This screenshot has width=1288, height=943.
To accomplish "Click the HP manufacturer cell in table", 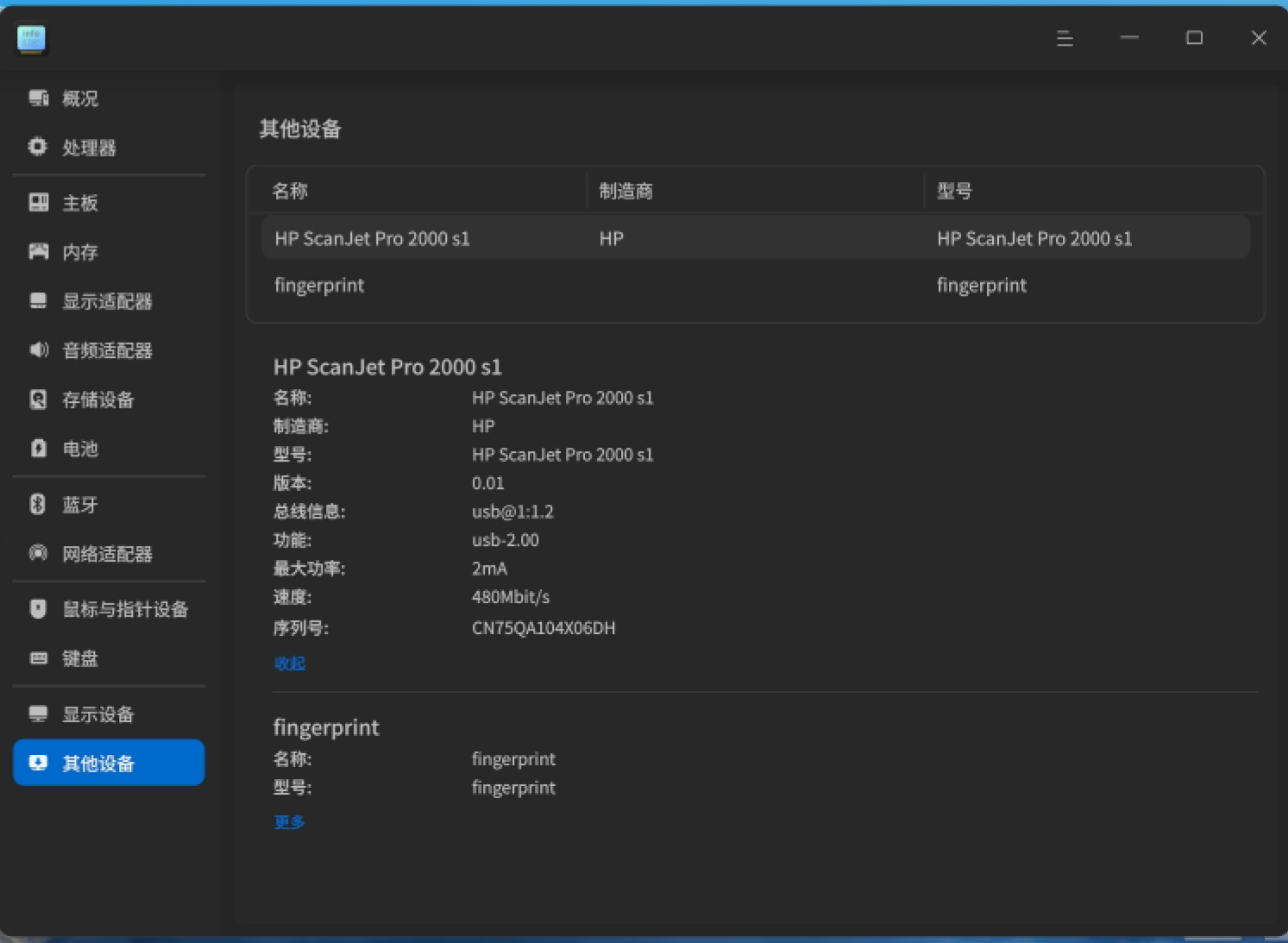I will [612, 239].
